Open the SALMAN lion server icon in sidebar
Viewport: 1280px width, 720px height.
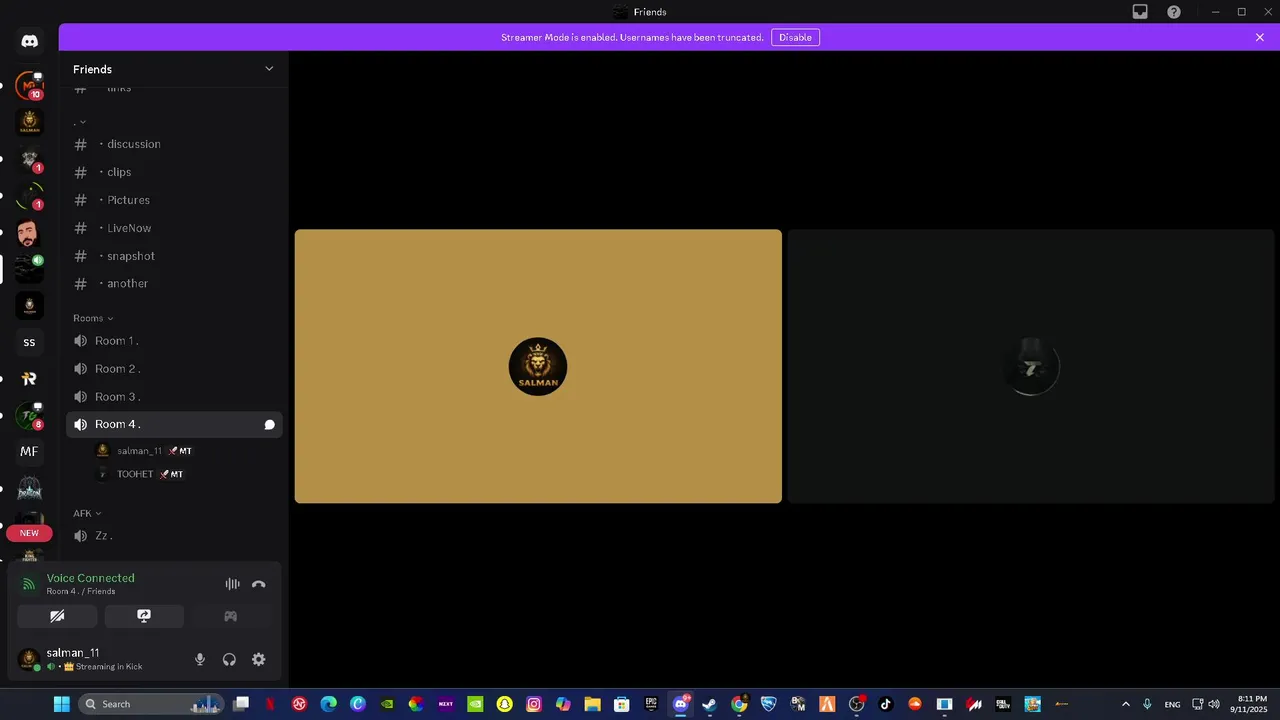[x=29, y=122]
